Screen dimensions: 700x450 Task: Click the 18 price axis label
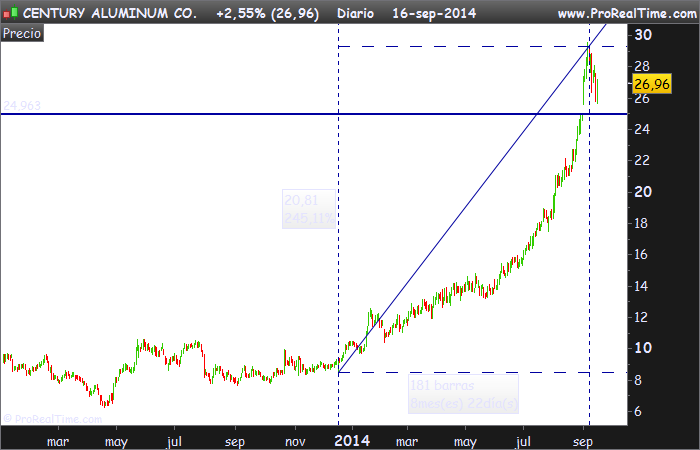coord(642,223)
